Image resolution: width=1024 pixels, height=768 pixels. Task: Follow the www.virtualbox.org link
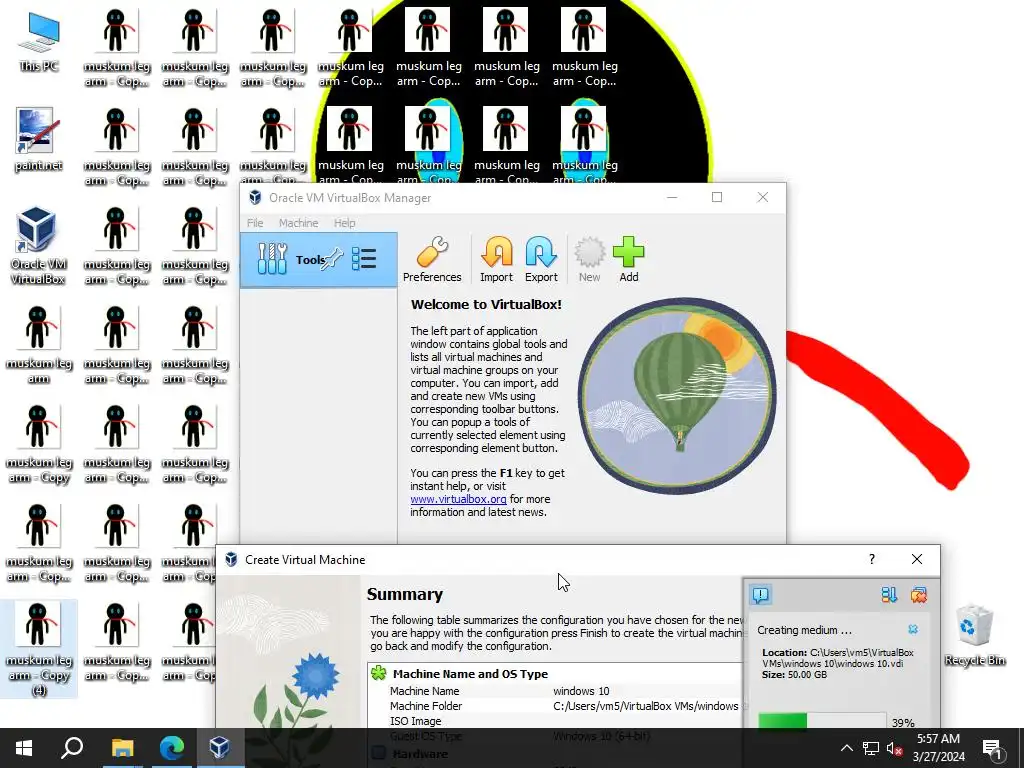point(458,499)
